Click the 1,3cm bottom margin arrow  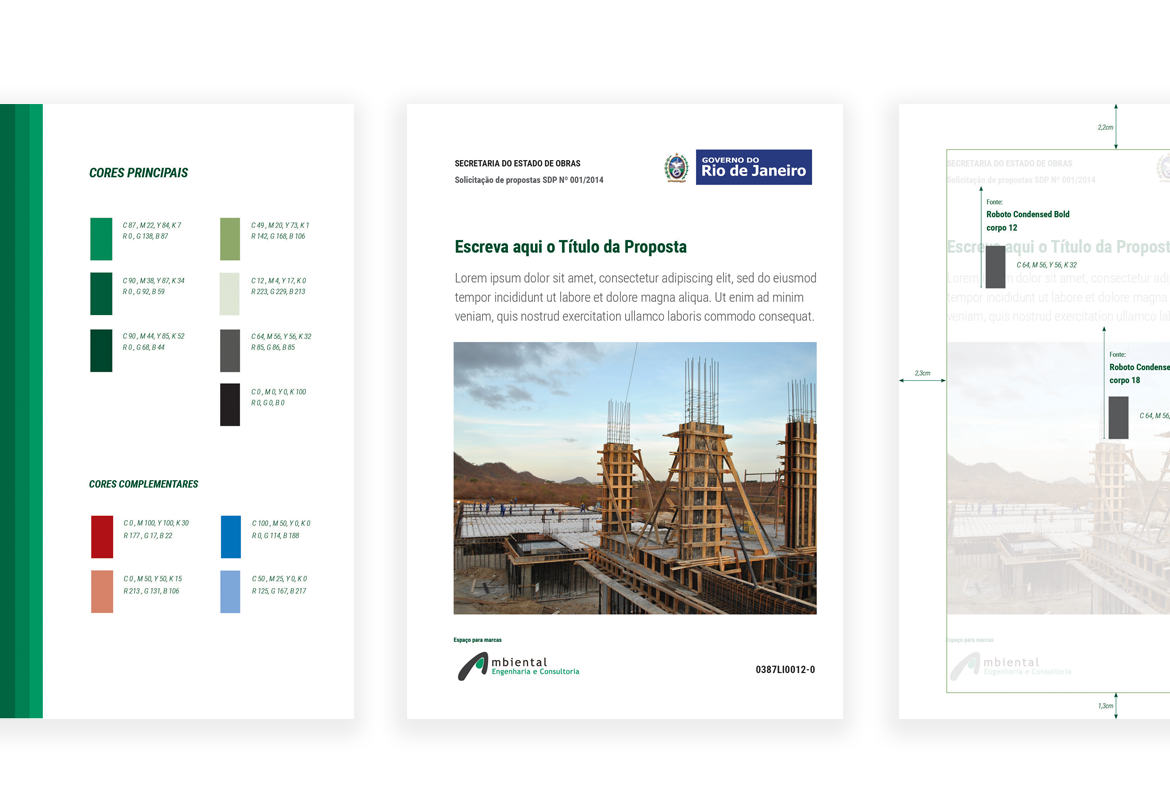(1116, 705)
